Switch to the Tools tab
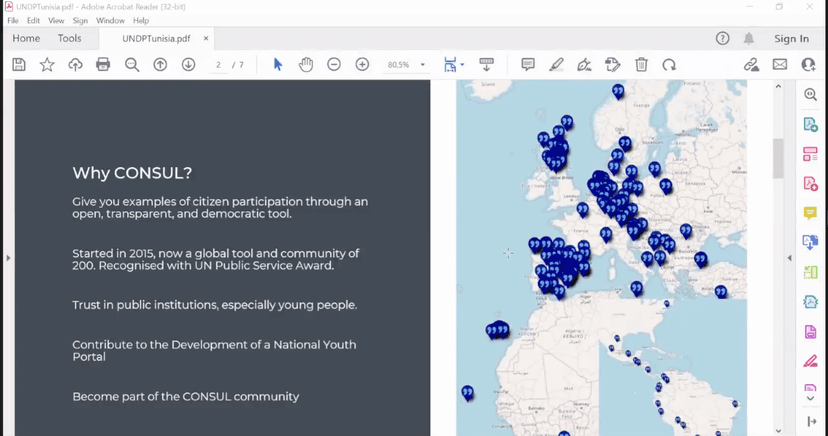828x436 pixels. (x=70, y=39)
